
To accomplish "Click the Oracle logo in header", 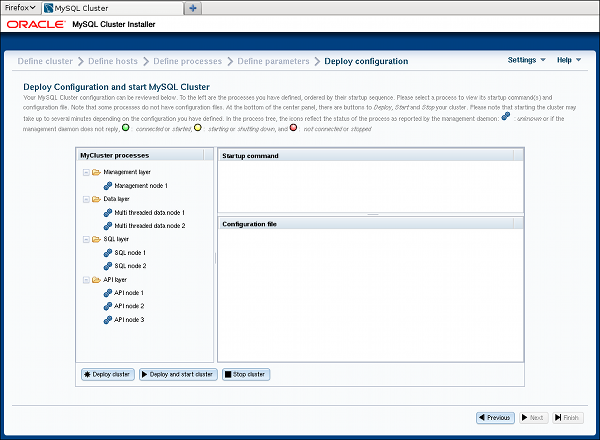I will point(37,23).
